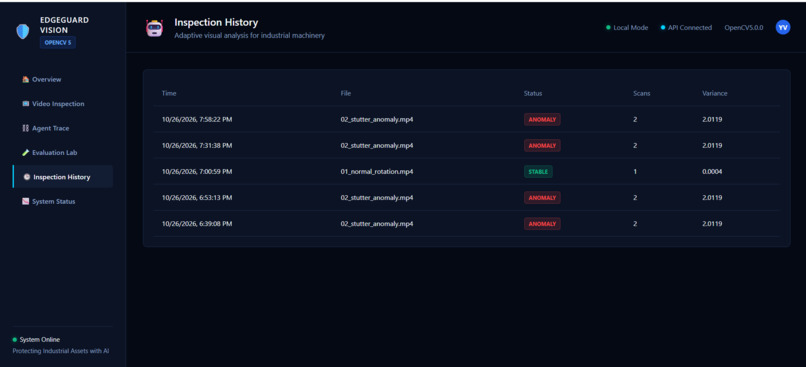
Task: Click the OpenCV5.0.0 version text
Action: click(744, 28)
